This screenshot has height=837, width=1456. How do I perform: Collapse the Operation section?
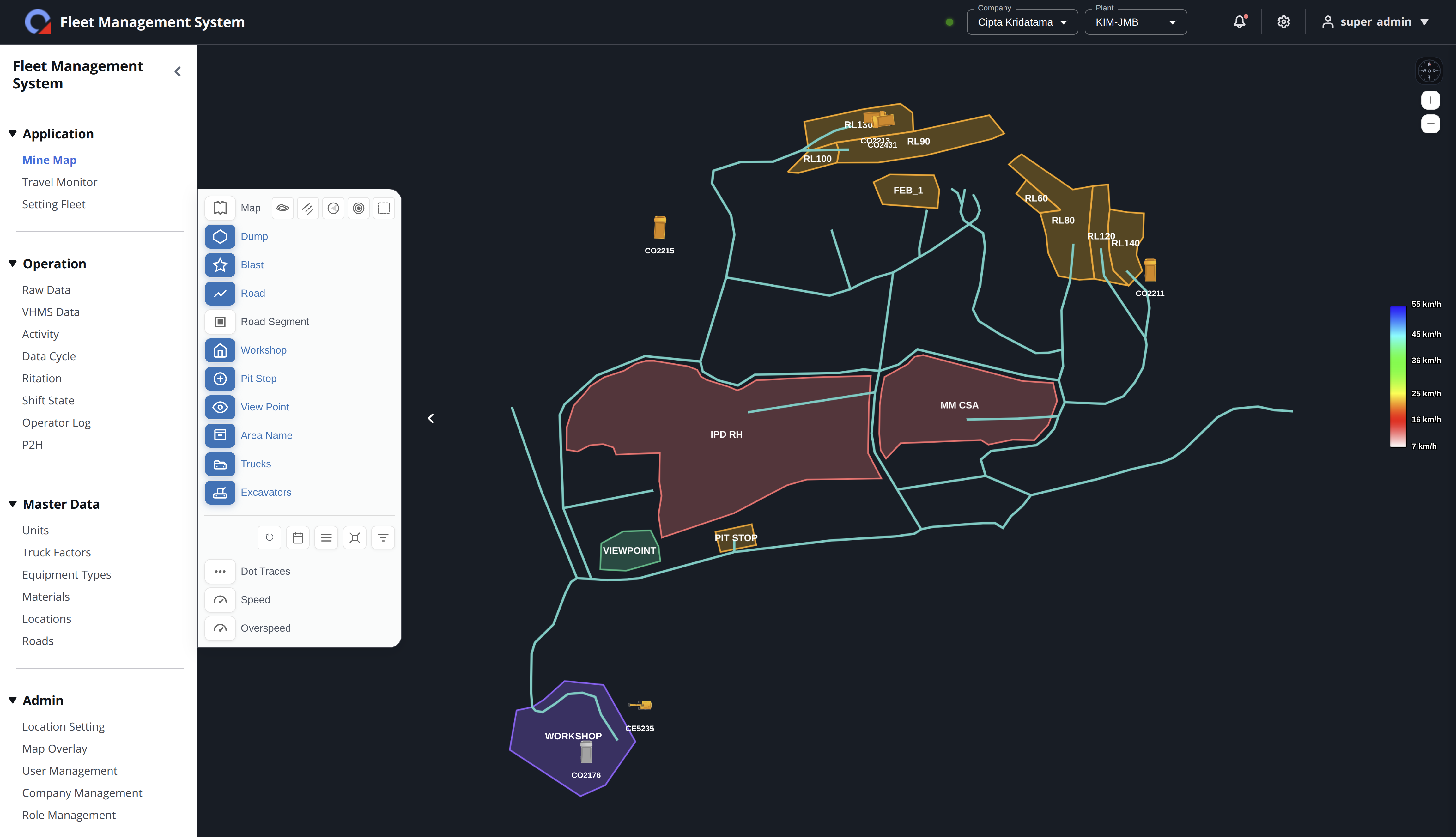click(12, 264)
